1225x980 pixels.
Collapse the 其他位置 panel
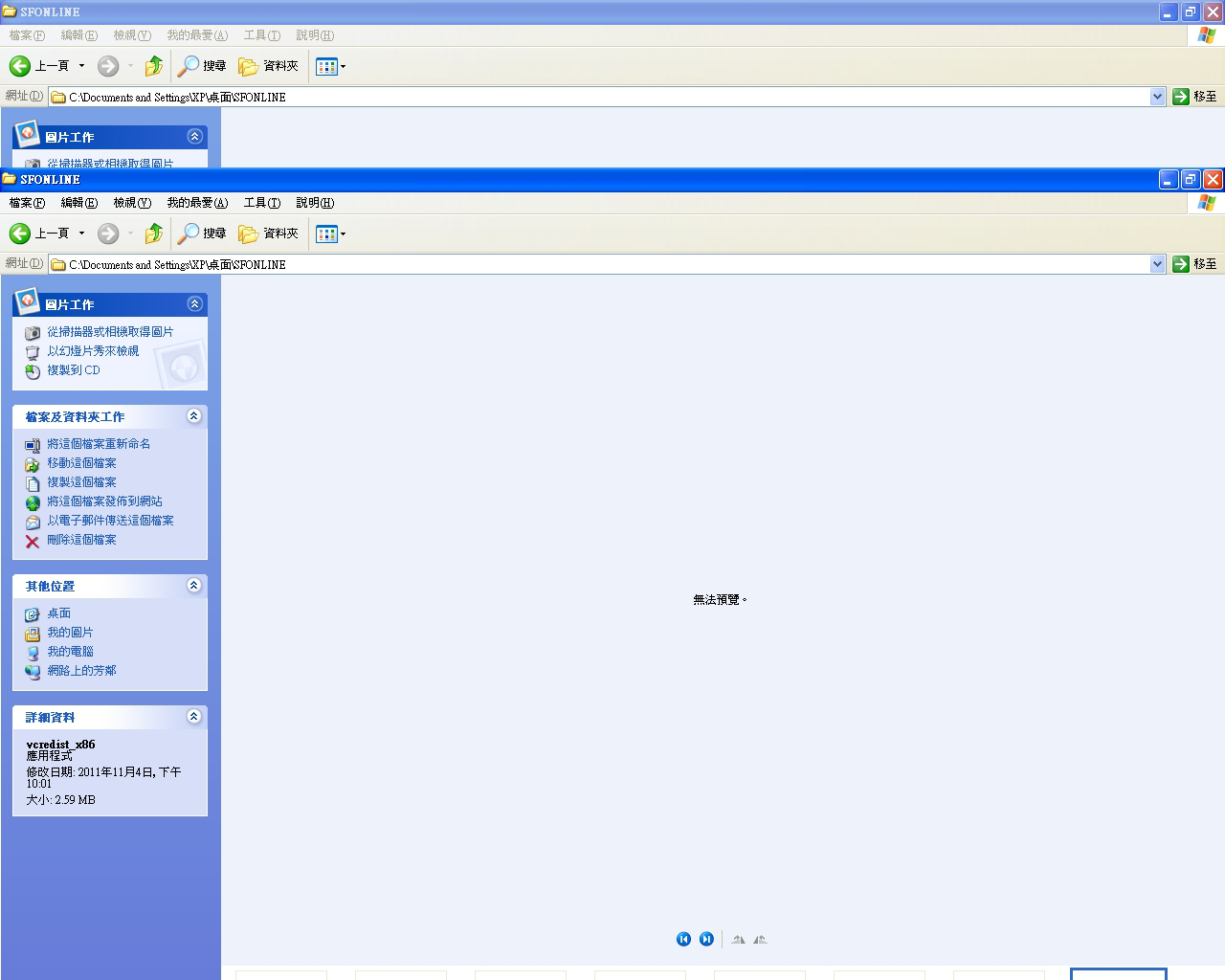(x=194, y=586)
